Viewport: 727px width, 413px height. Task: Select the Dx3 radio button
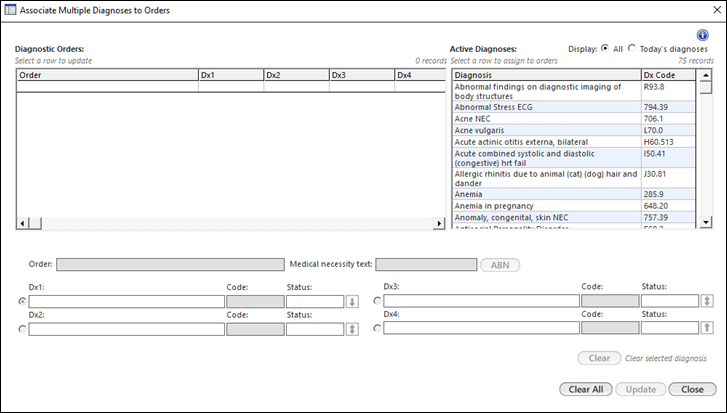pyautogui.click(x=377, y=301)
